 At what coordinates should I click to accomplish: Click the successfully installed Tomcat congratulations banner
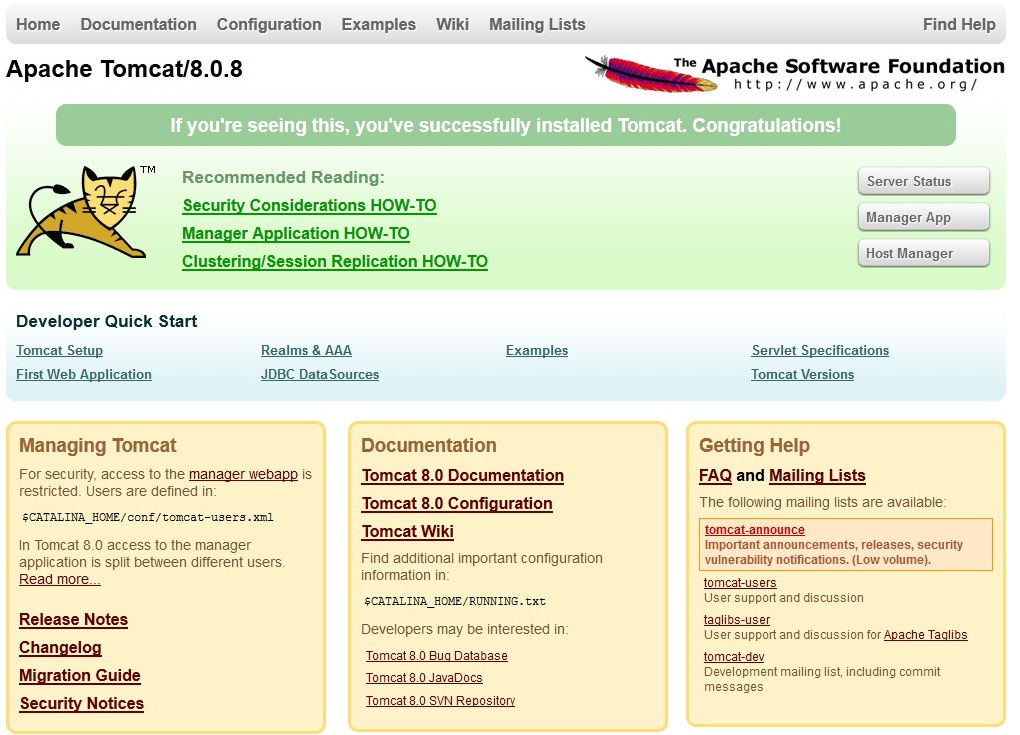(506, 125)
